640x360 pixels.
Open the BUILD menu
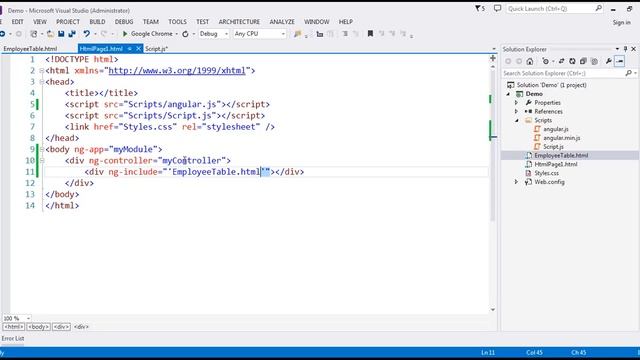(x=97, y=22)
